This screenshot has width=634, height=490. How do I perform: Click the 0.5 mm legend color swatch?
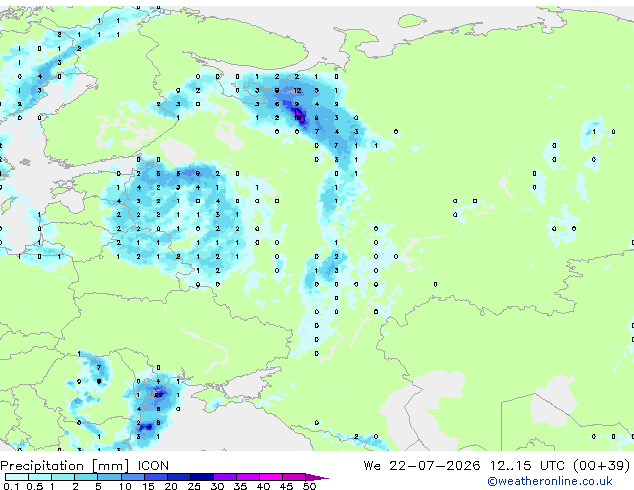click(40, 477)
